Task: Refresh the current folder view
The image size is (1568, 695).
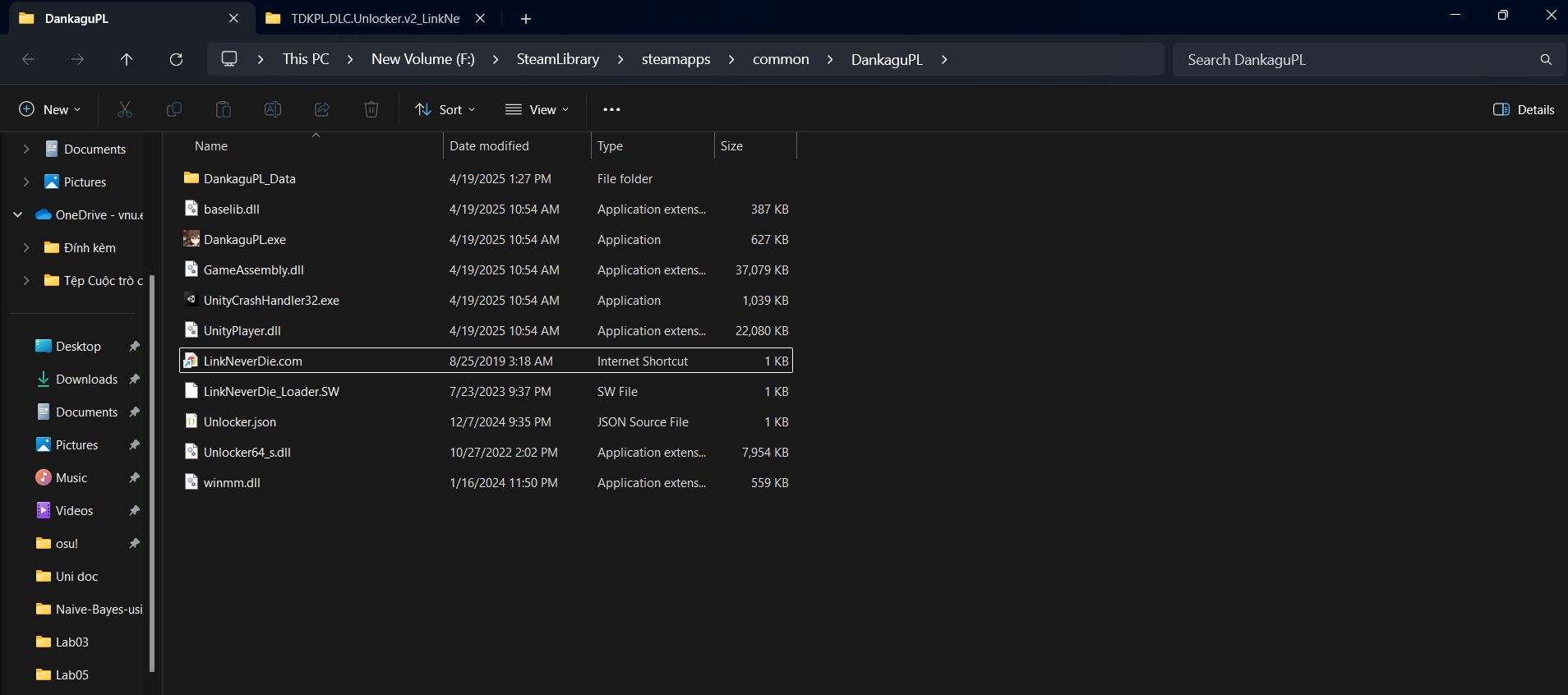Action: [176, 59]
